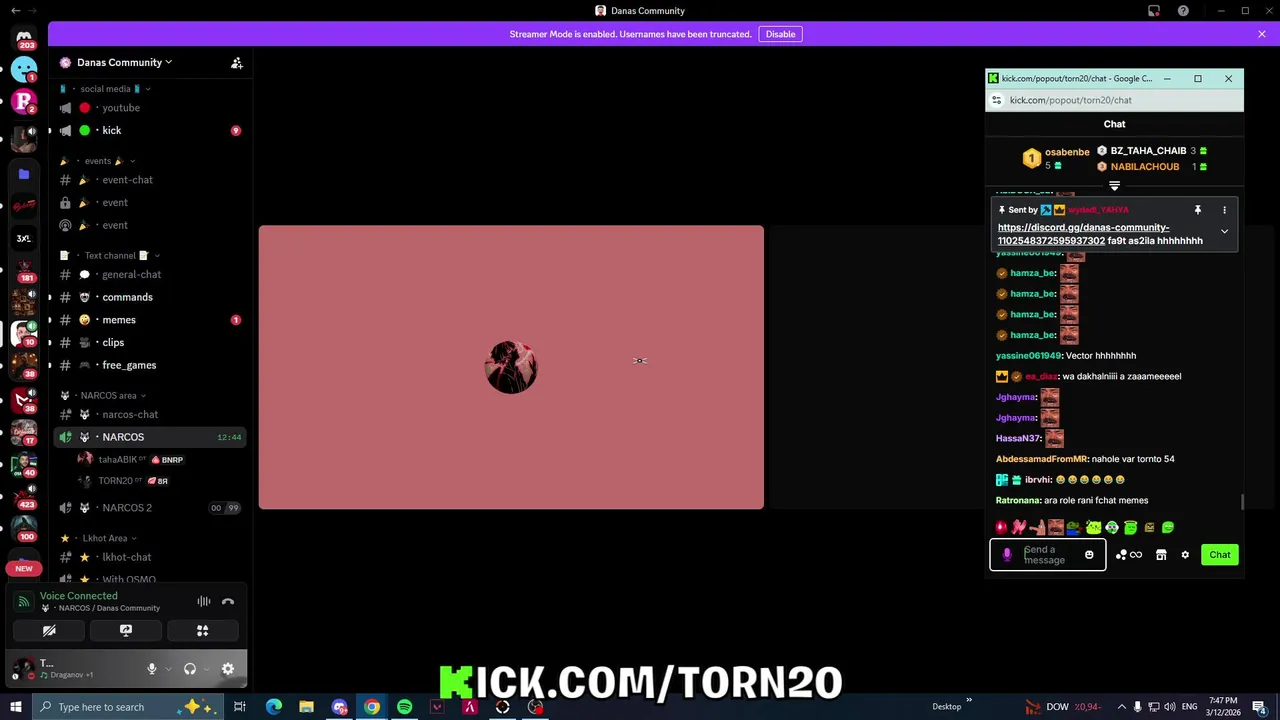Unpin message with the pin icon
The height and width of the screenshot is (720, 1280).
tap(1197, 210)
